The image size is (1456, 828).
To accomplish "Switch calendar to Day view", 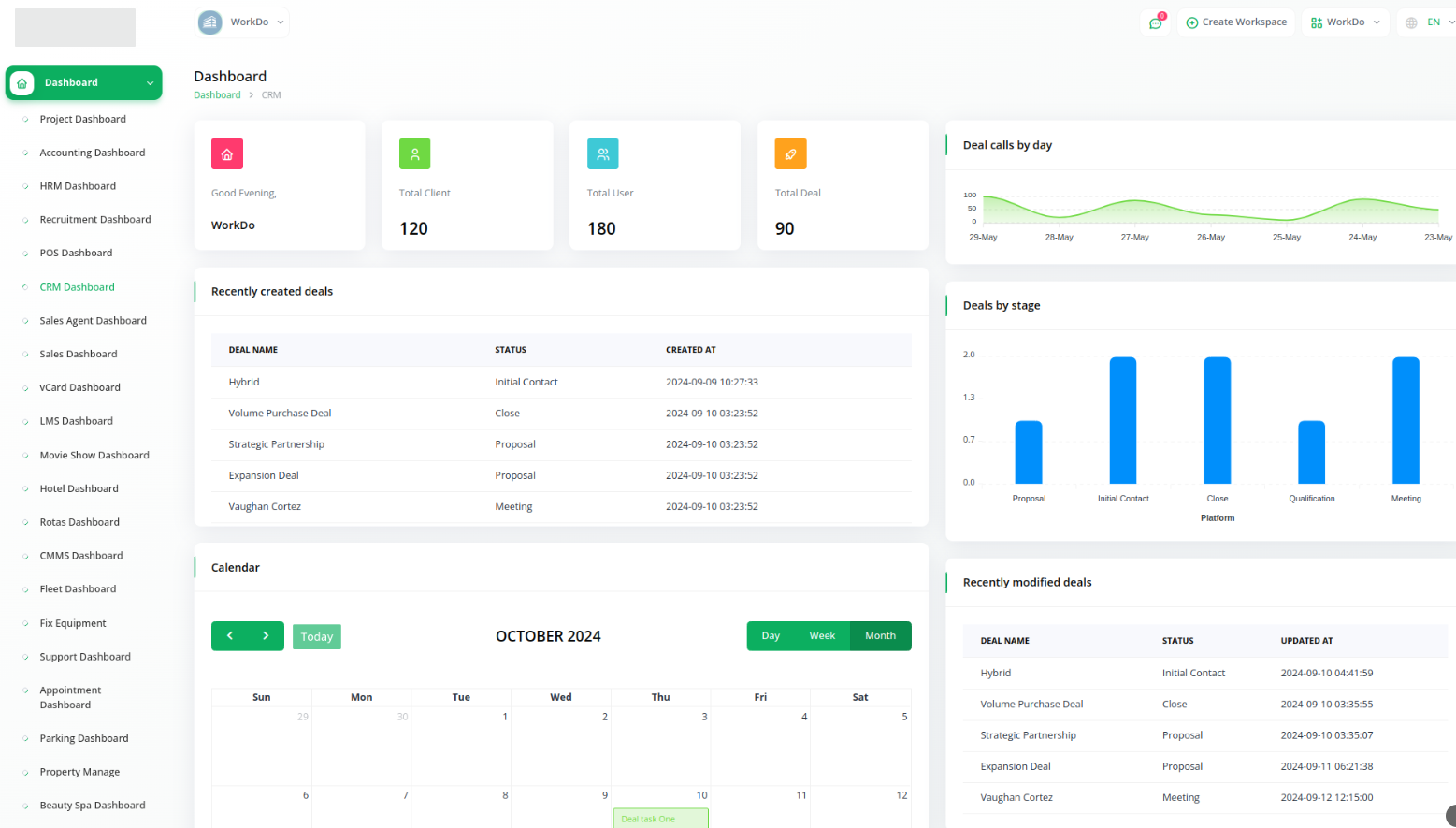I will pyautogui.click(x=771, y=636).
